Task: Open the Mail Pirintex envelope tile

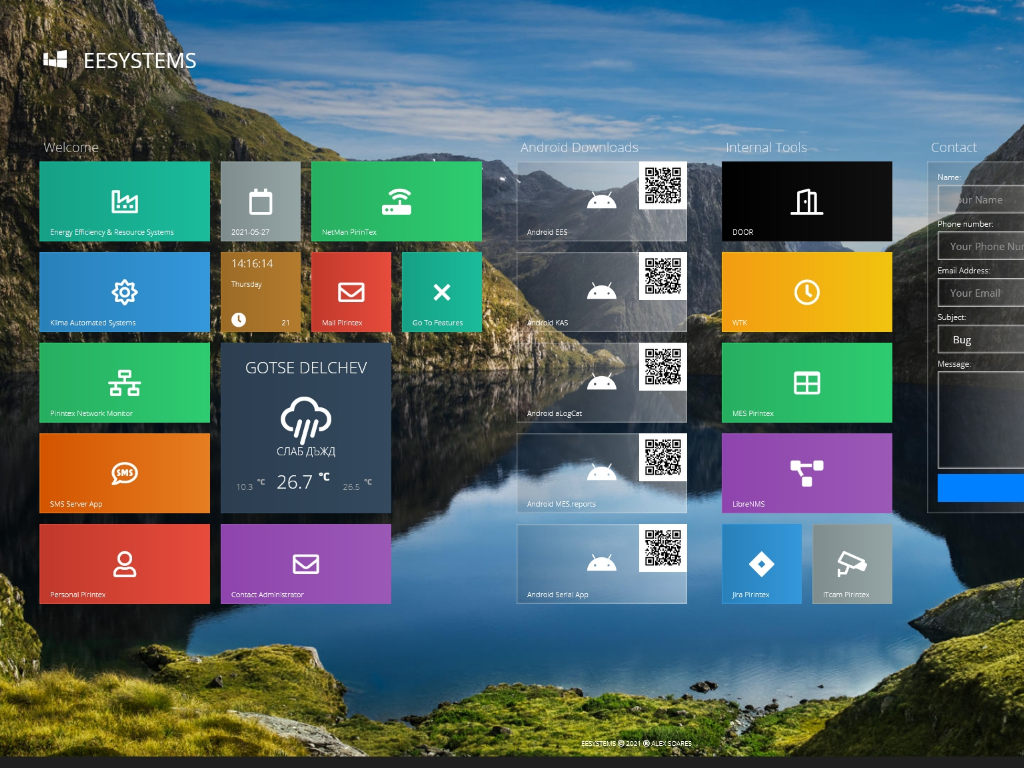Action: click(351, 292)
